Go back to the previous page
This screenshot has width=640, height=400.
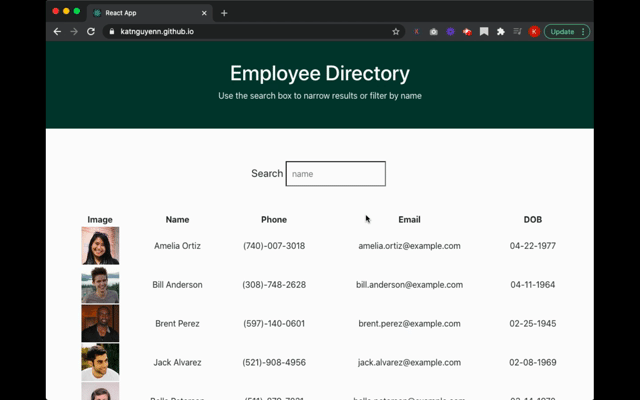point(57,31)
